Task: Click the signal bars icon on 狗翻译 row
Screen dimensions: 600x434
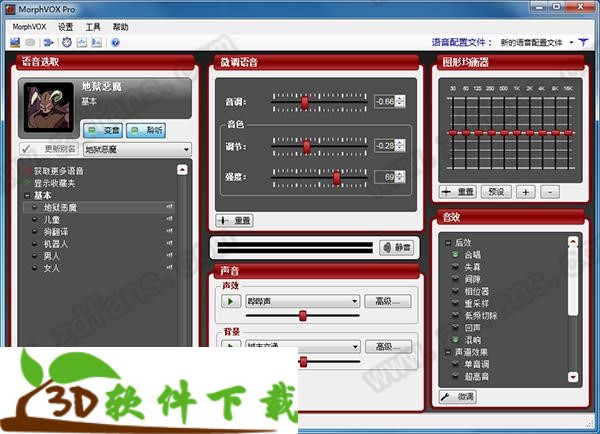Action: (x=170, y=231)
